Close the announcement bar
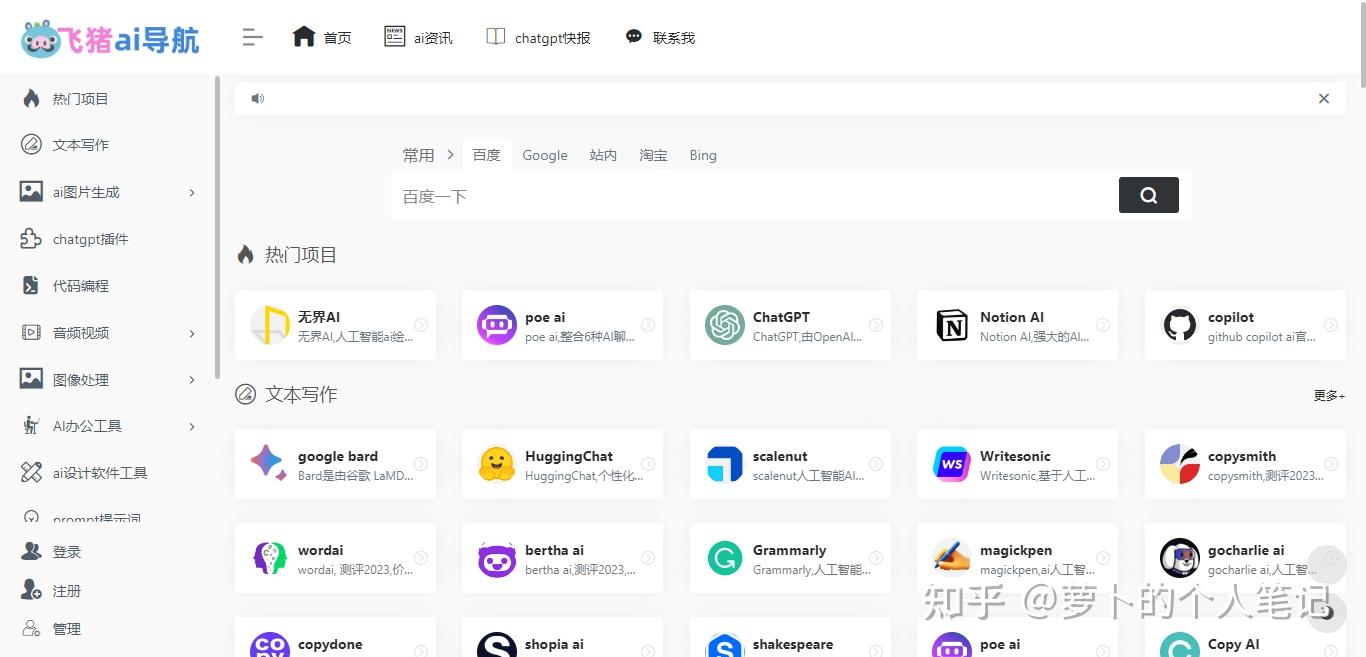 1324,98
